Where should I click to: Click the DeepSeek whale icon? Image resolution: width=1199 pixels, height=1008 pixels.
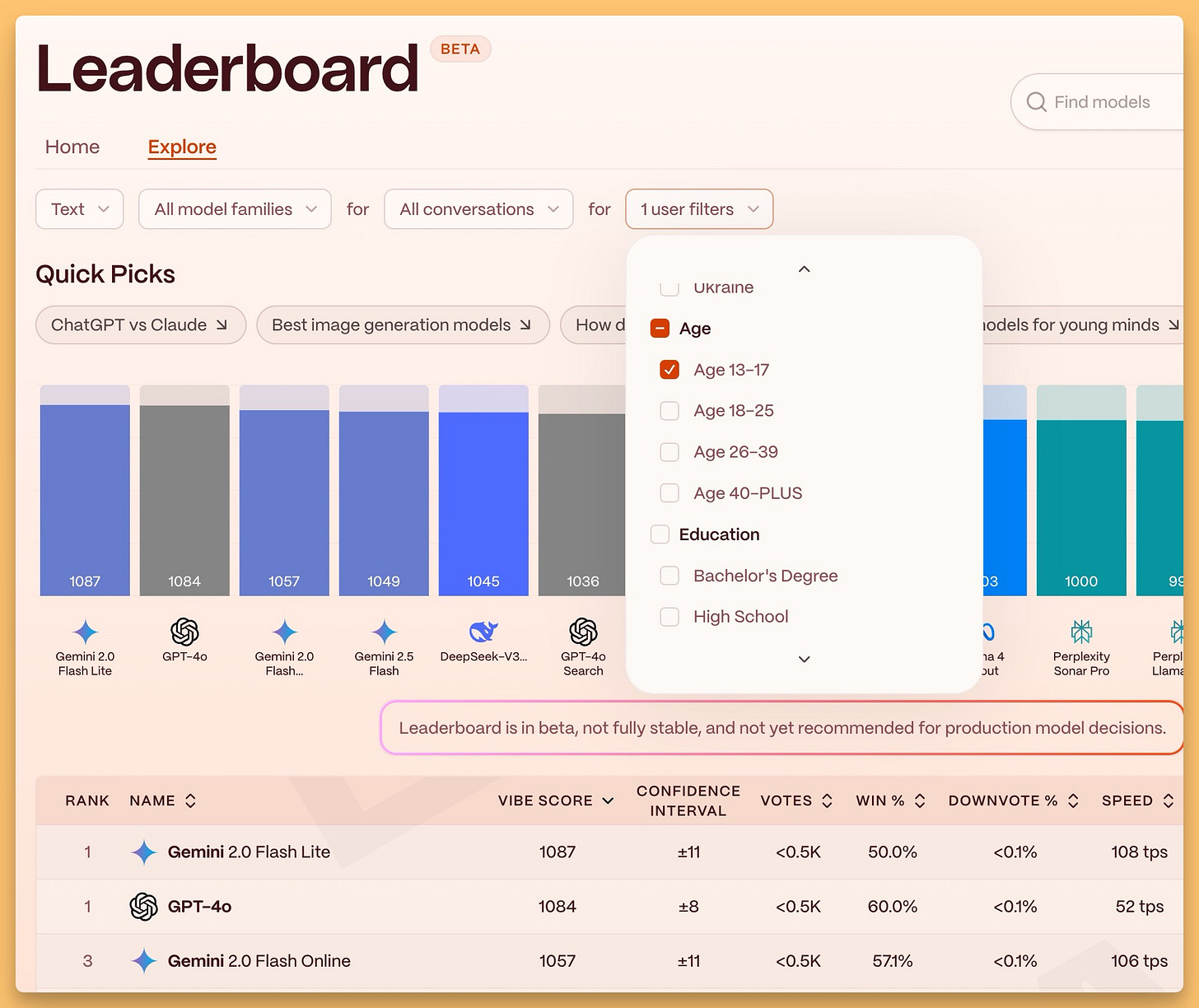(x=483, y=632)
